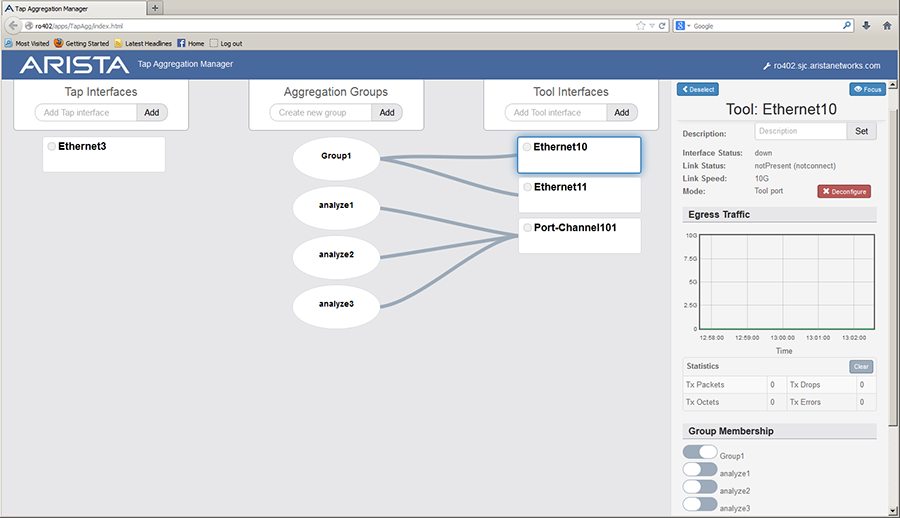Open the Getting Started bookmark
900x518 pixels.
(x=82, y=43)
